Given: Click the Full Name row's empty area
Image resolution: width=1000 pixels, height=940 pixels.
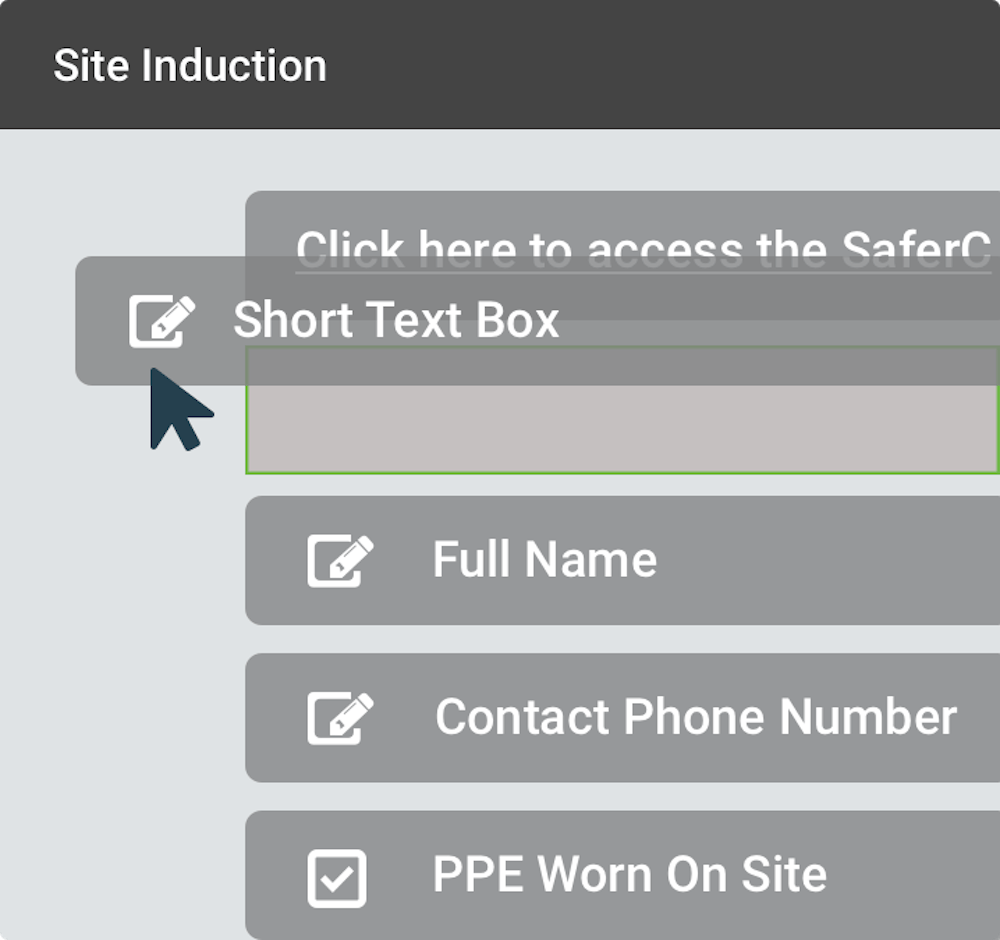Looking at the screenshot, I should pos(829,561).
